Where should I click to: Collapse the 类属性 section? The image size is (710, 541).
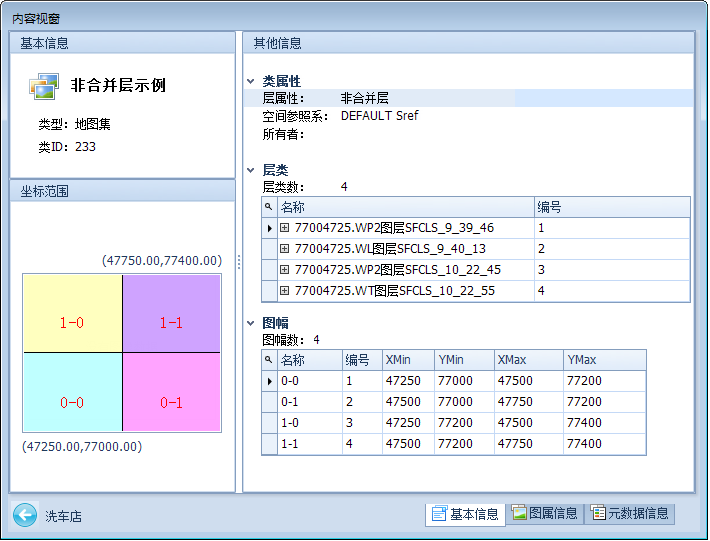pyautogui.click(x=251, y=81)
